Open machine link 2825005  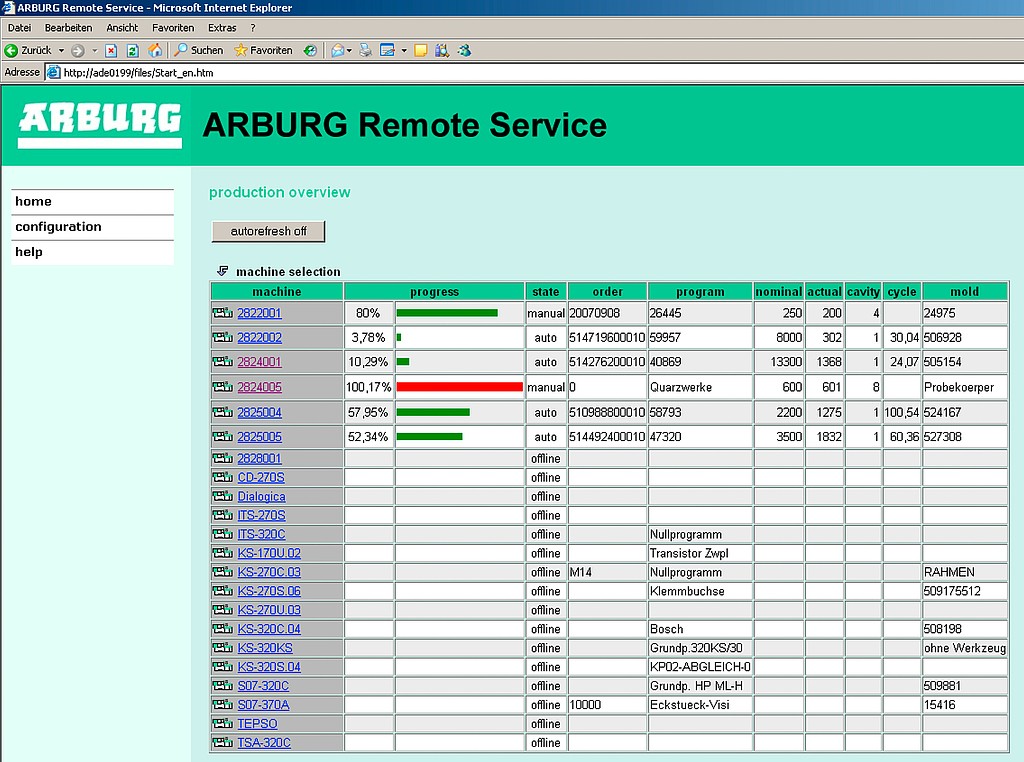click(x=259, y=437)
